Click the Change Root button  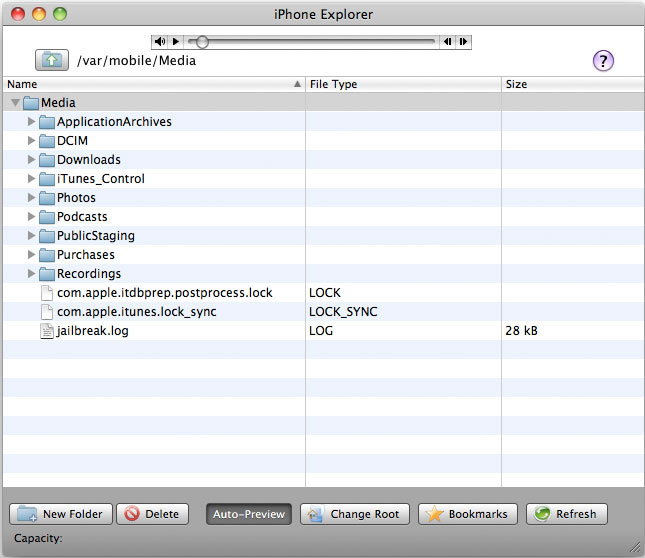[x=354, y=514]
